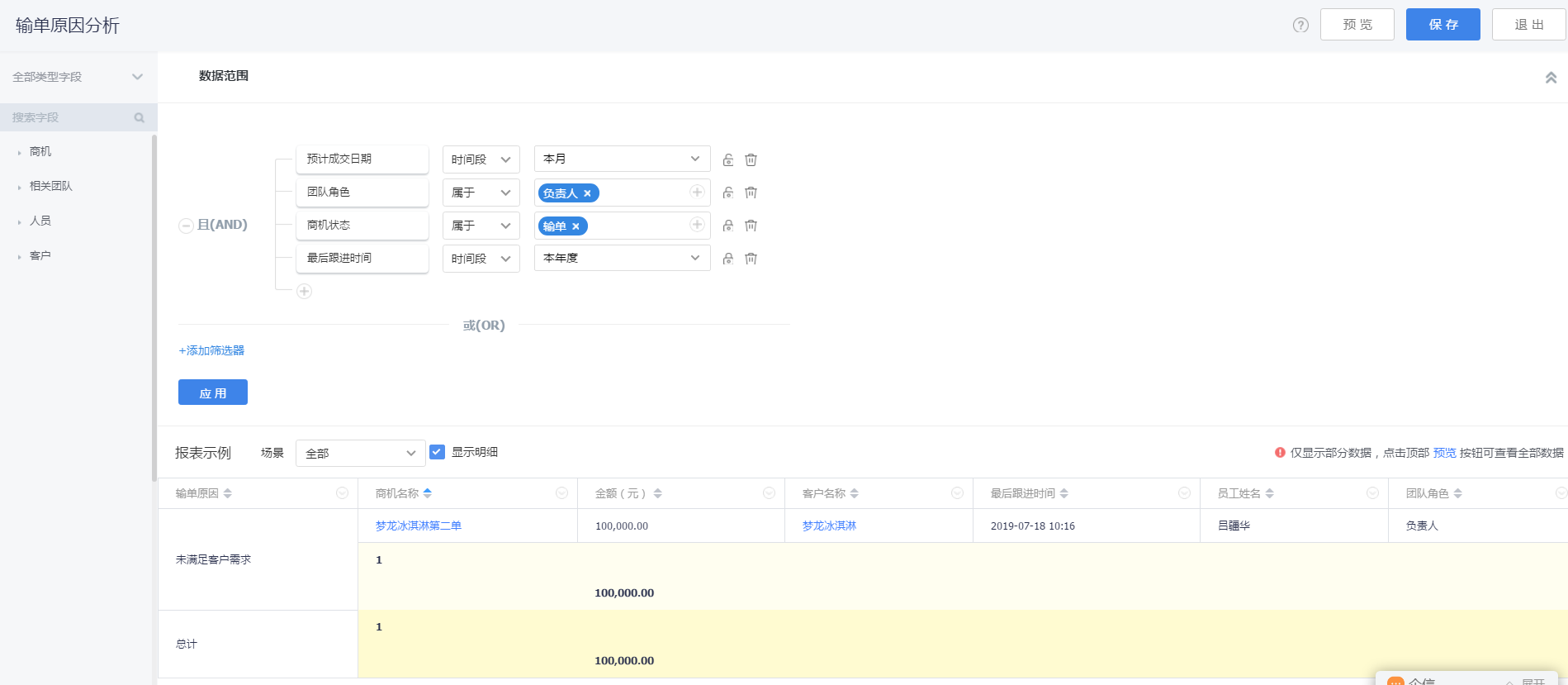Open 金额 column options circle

[769, 493]
